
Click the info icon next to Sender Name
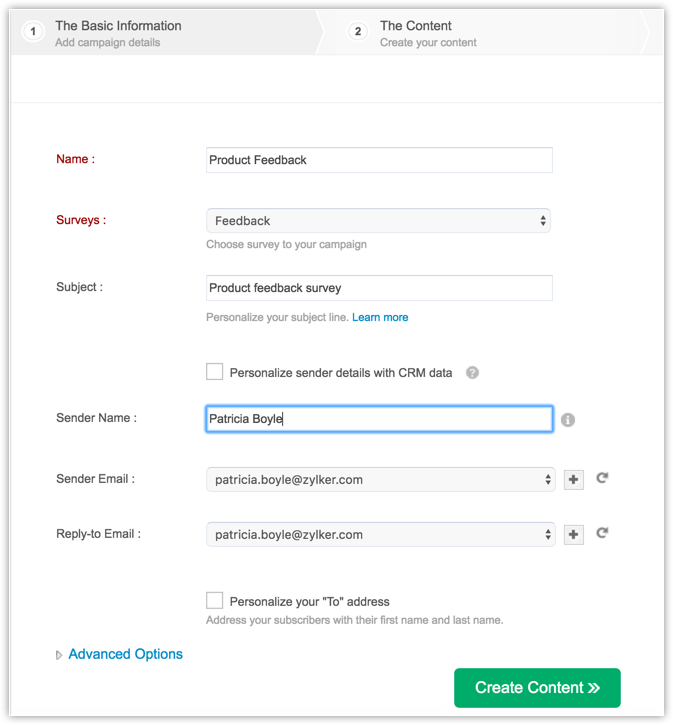[x=568, y=420]
